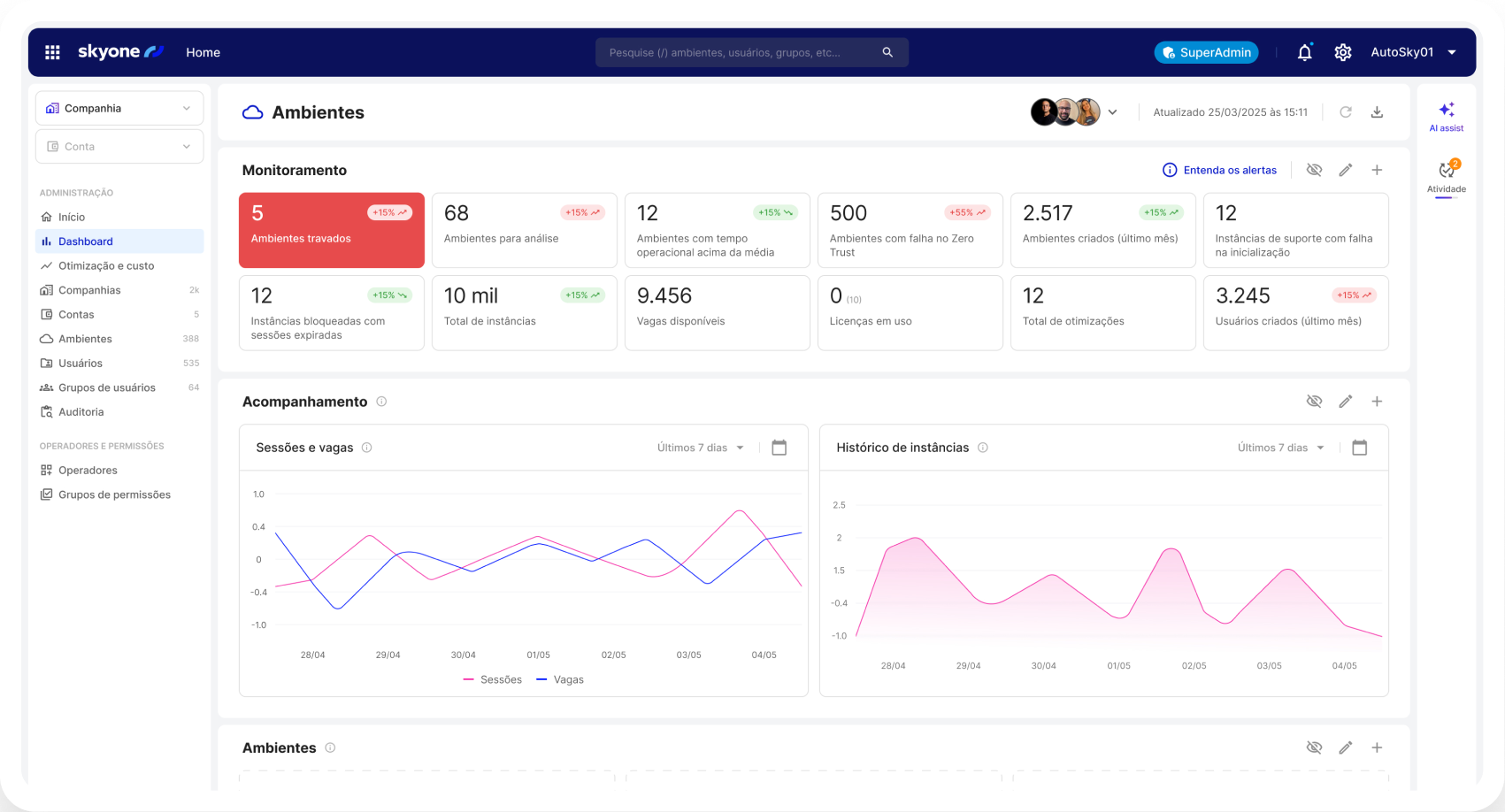
Task: Toggle visibility of bottom Ambientes section
Action: pos(1314,747)
